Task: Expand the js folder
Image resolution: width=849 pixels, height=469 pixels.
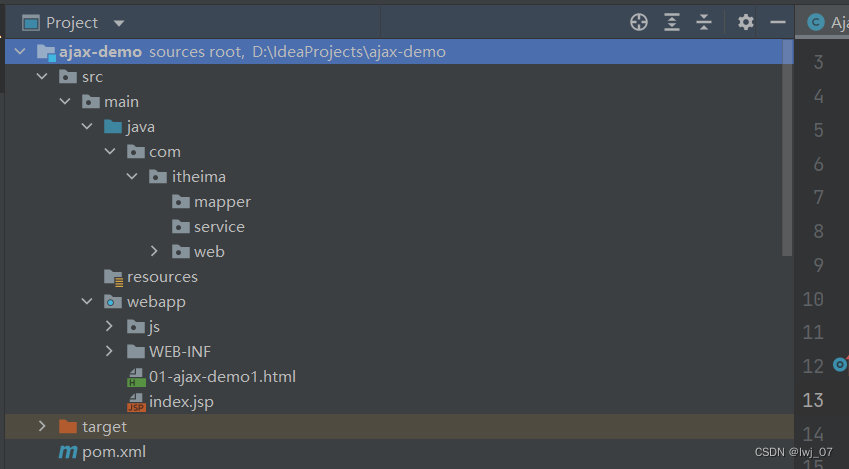Action: (x=110, y=327)
